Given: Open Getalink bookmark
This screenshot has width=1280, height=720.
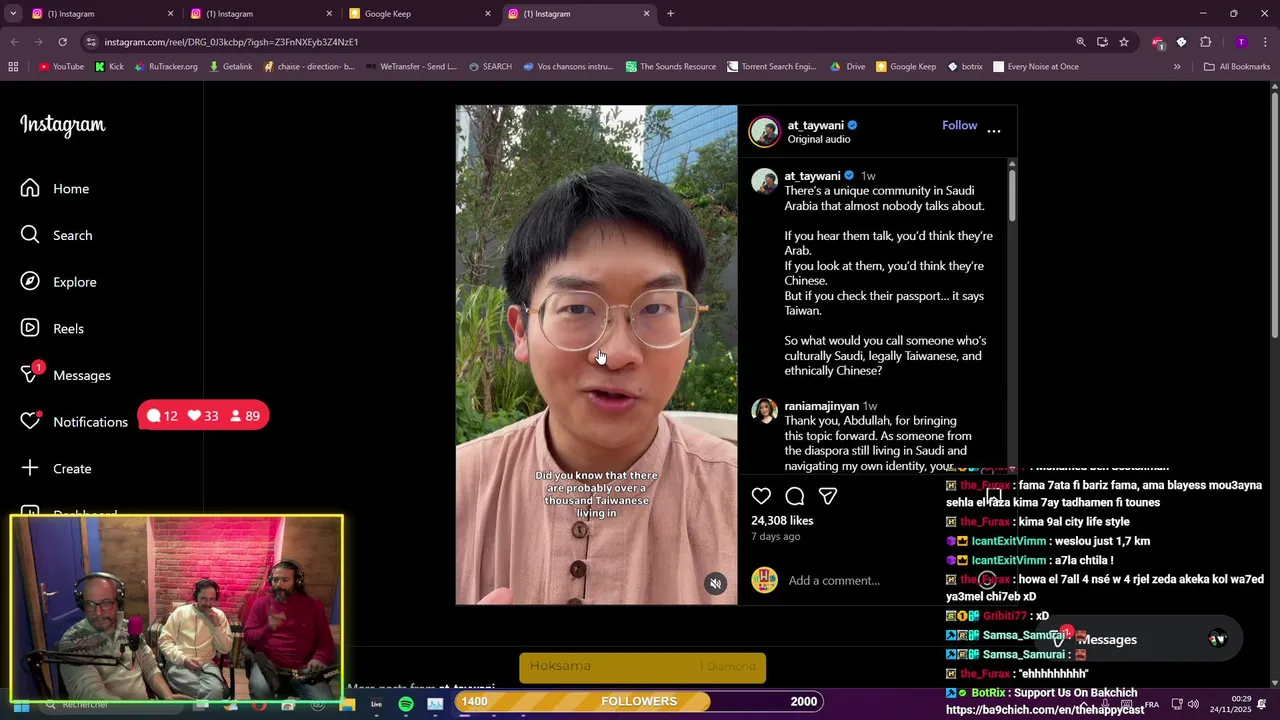Looking at the screenshot, I should [230, 67].
